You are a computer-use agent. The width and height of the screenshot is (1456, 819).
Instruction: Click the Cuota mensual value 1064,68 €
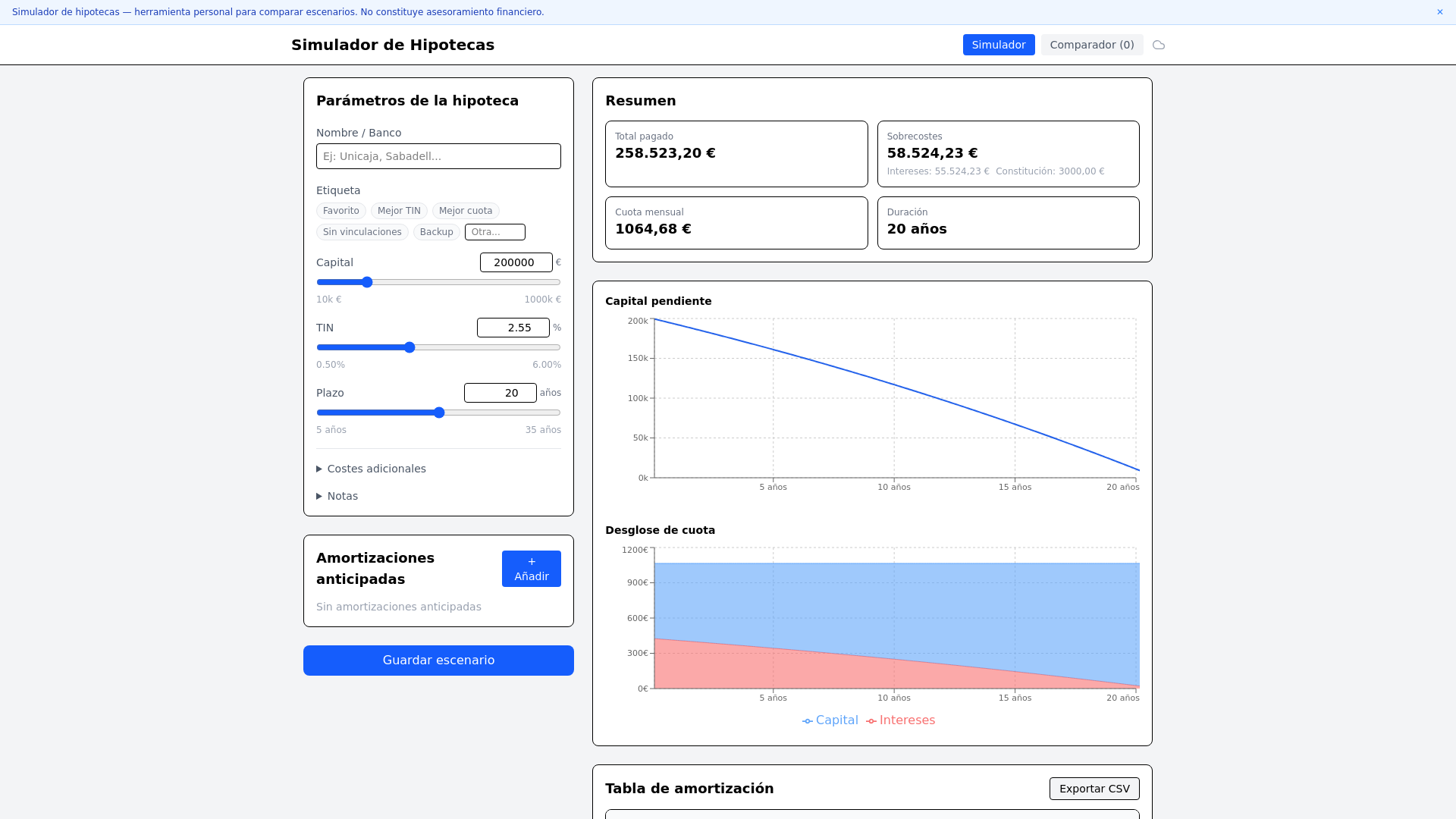tap(653, 229)
